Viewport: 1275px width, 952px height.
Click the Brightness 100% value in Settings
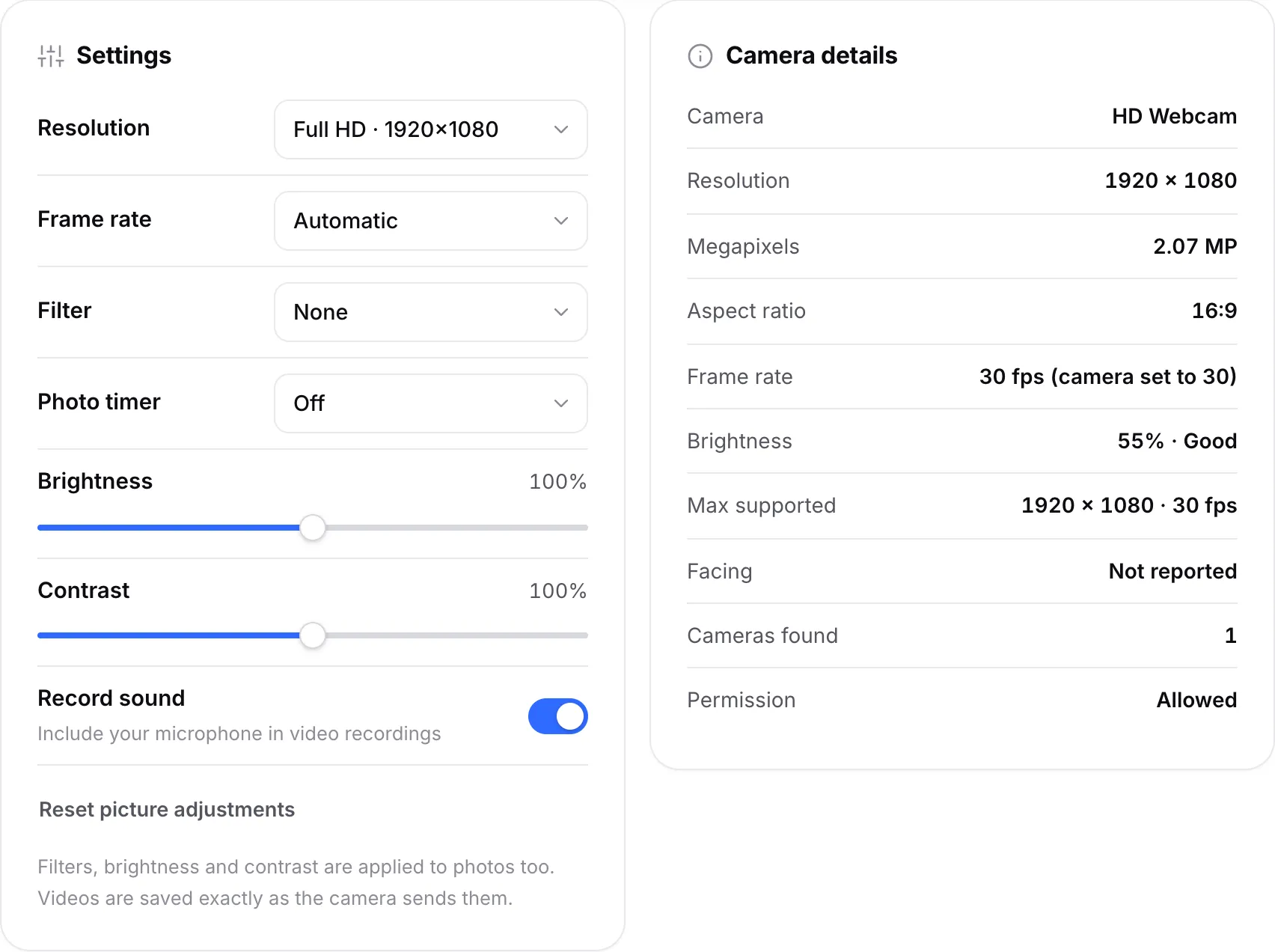tap(557, 481)
